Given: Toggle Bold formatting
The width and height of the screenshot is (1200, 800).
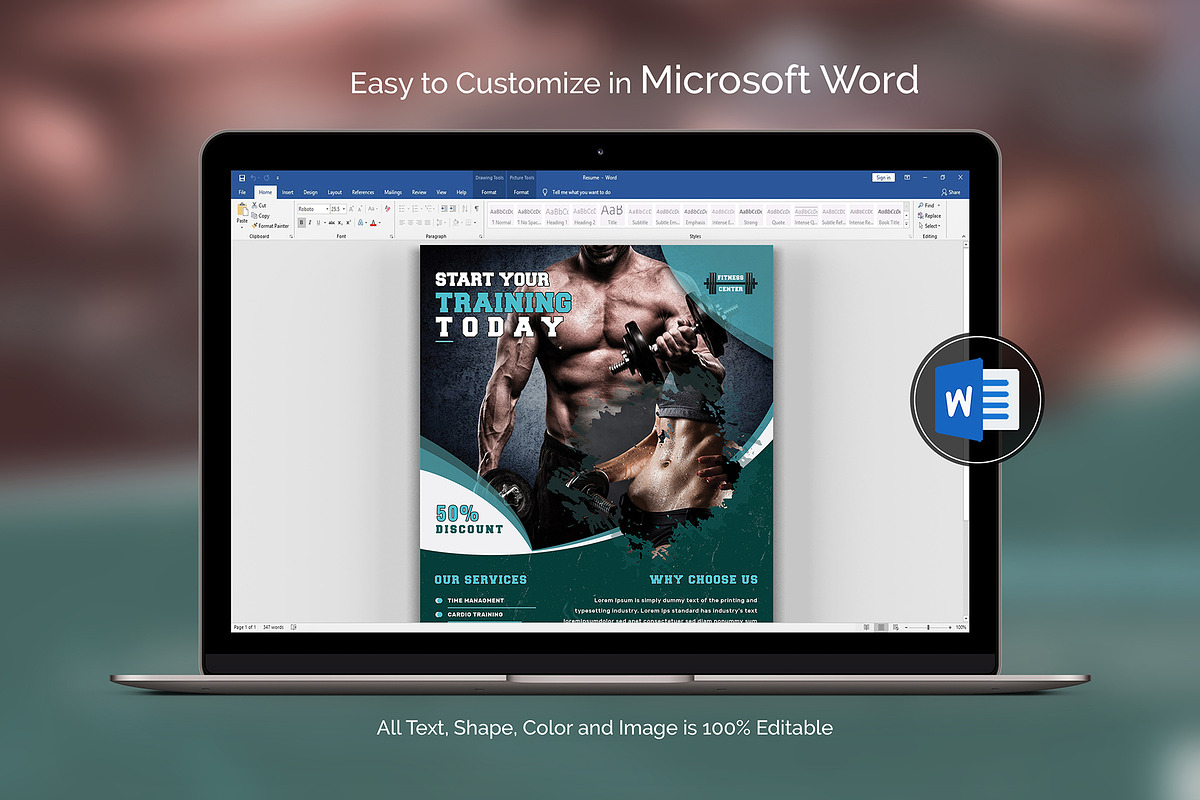Looking at the screenshot, I should [x=301, y=223].
